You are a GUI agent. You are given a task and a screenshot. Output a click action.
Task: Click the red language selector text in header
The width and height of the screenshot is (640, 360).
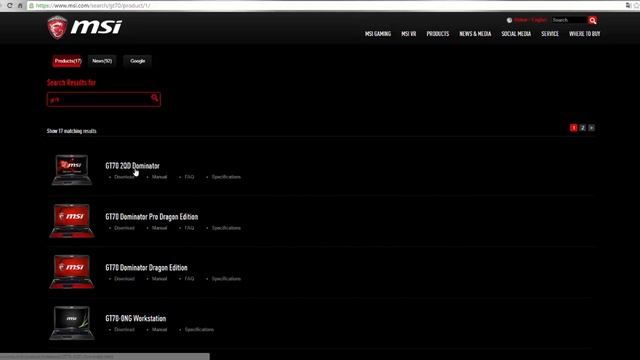coord(530,20)
